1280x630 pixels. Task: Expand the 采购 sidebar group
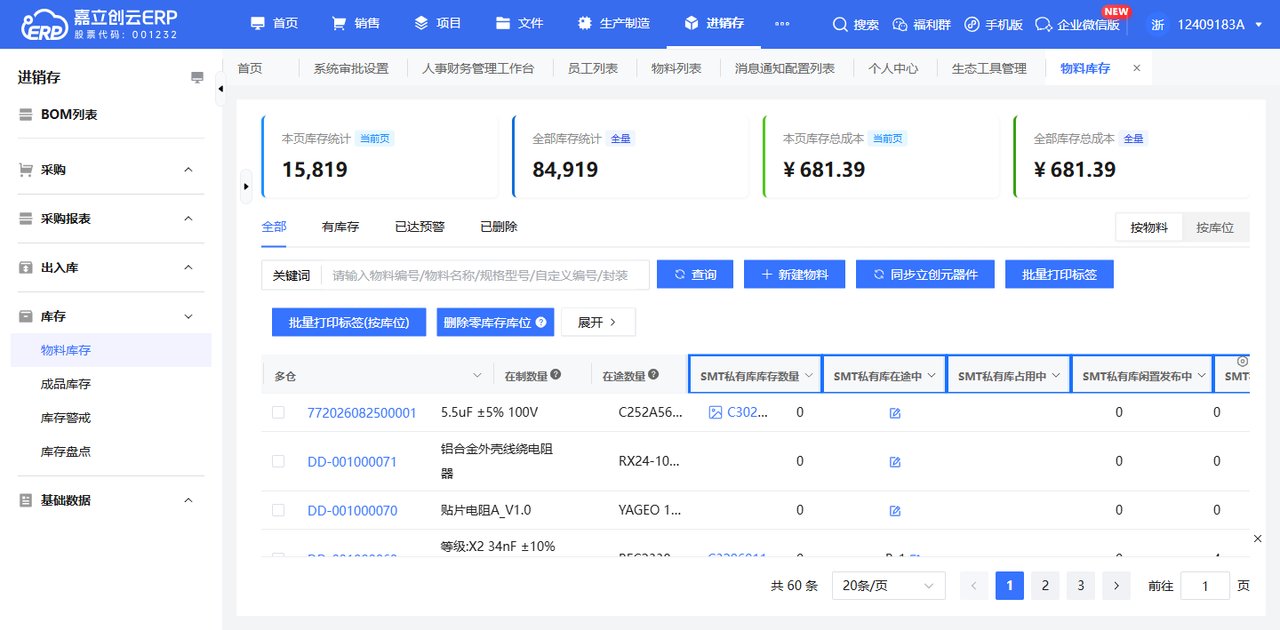[x=111, y=170]
